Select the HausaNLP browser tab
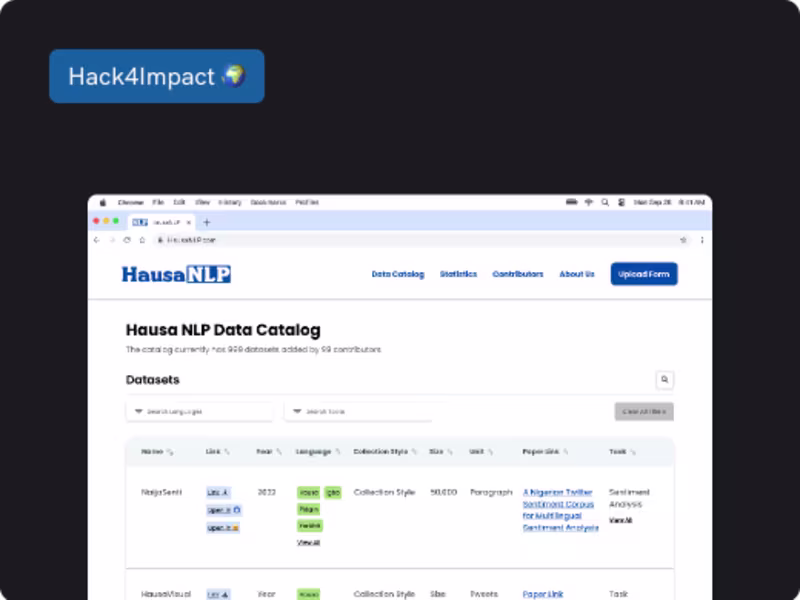The width and height of the screenshot is (800, 600). coord(160,222)
